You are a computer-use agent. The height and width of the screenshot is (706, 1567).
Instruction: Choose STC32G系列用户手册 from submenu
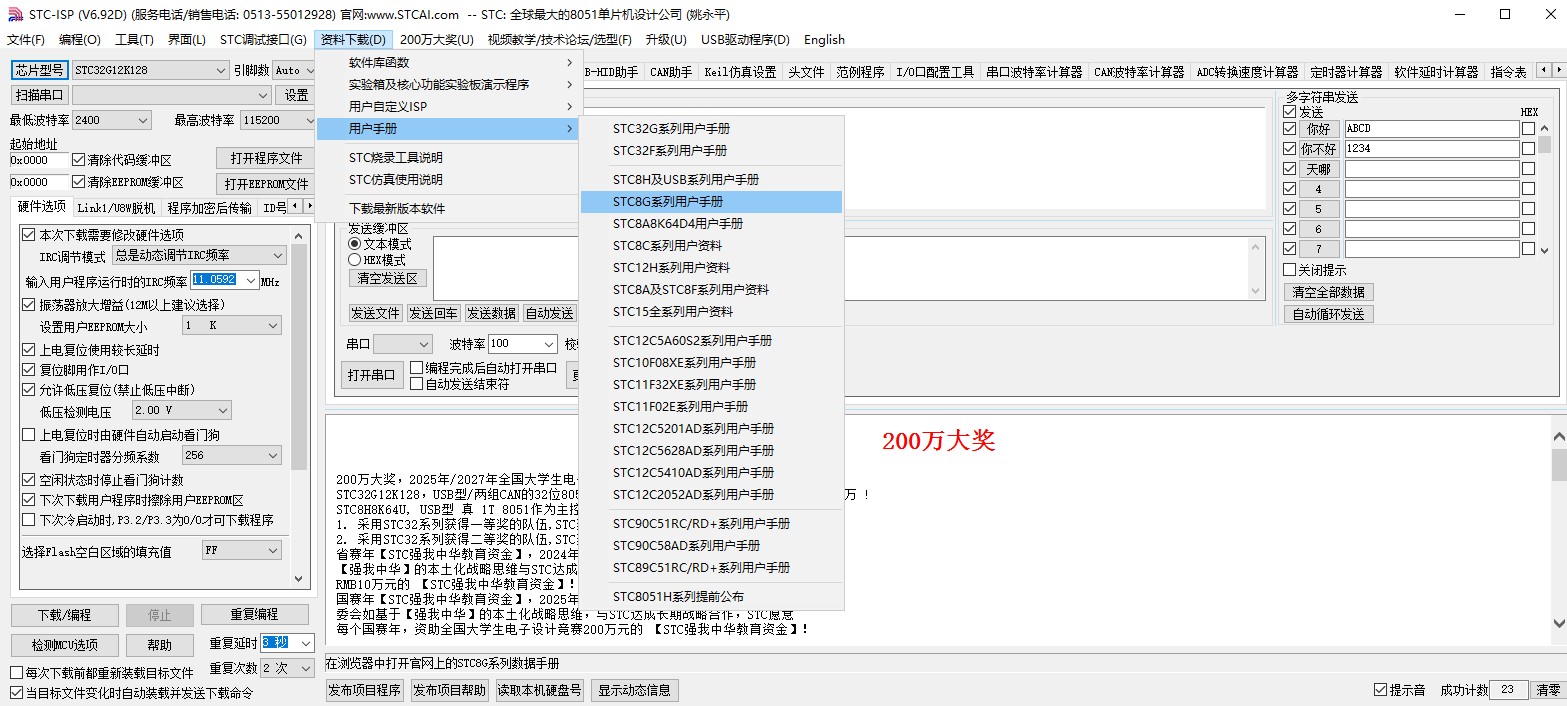coord(711,128)
